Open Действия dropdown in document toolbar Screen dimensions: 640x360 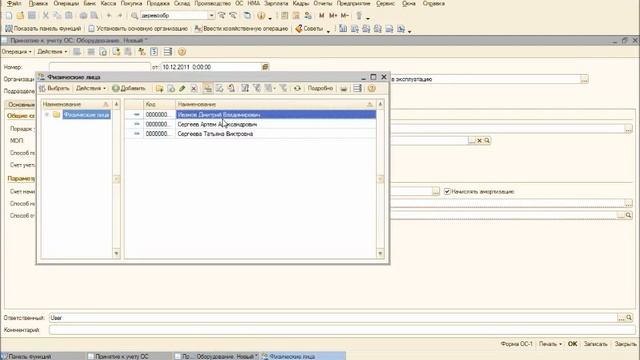[x=52, y=52]
